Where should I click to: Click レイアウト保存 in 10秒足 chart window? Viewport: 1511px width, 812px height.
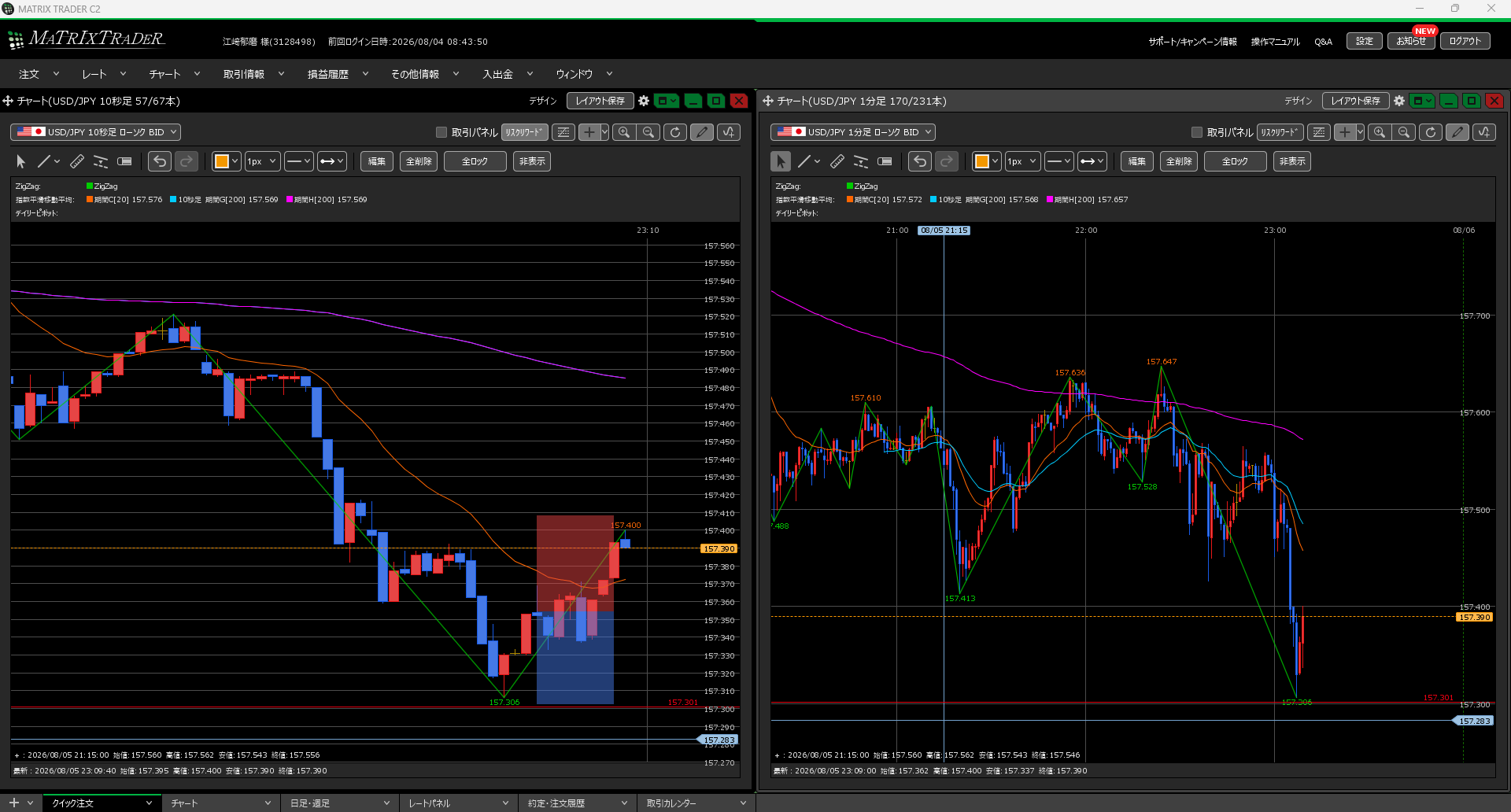point(600,101)
